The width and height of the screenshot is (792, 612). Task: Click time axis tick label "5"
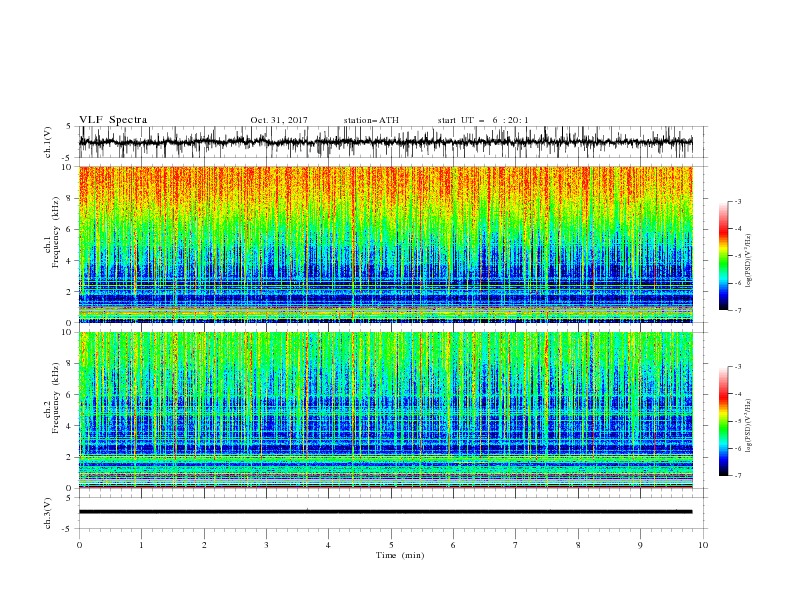tap(391, 545)
